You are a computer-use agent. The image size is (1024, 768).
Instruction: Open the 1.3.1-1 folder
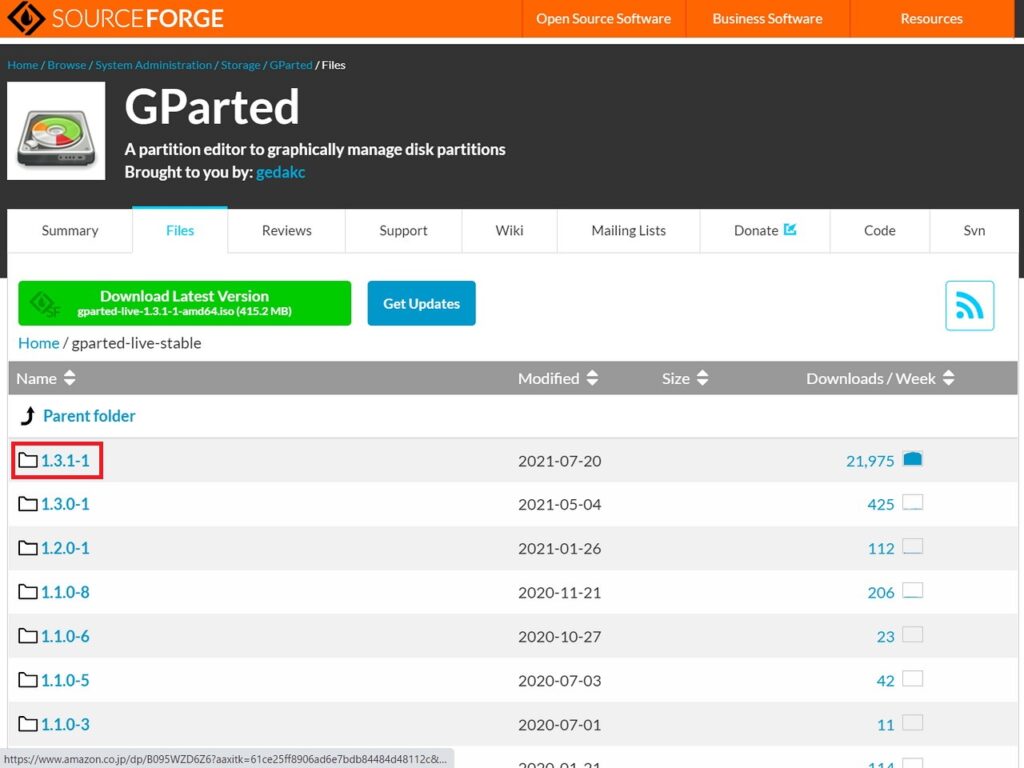(x=65, y=460)
